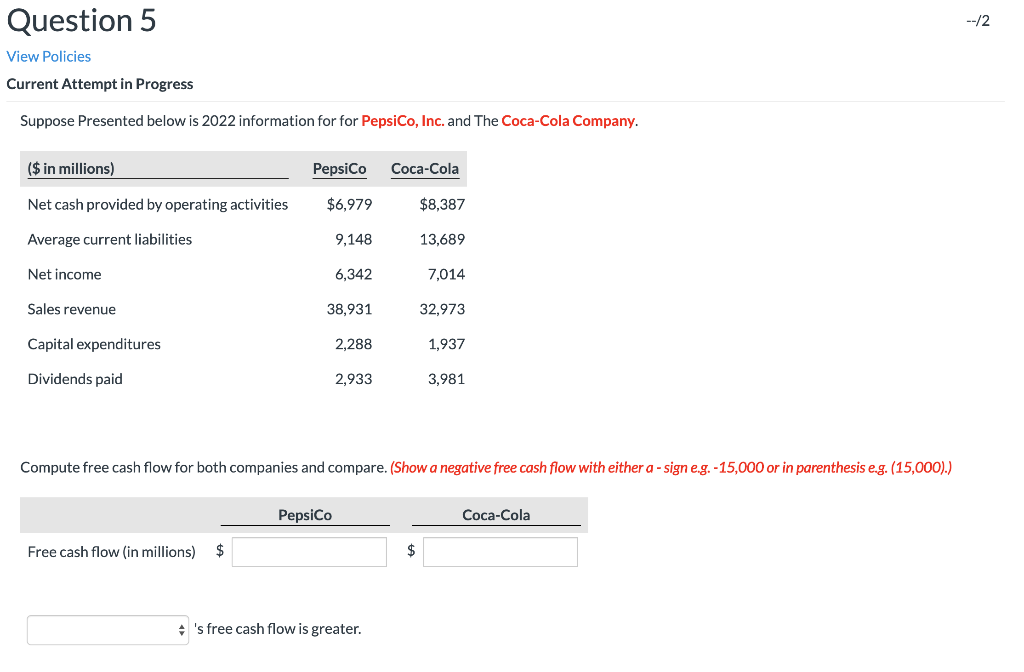Click the Free cash flow (in millions) label
Image resolution: width=1024 pixels, height=672 pixels.
(111, 551)
